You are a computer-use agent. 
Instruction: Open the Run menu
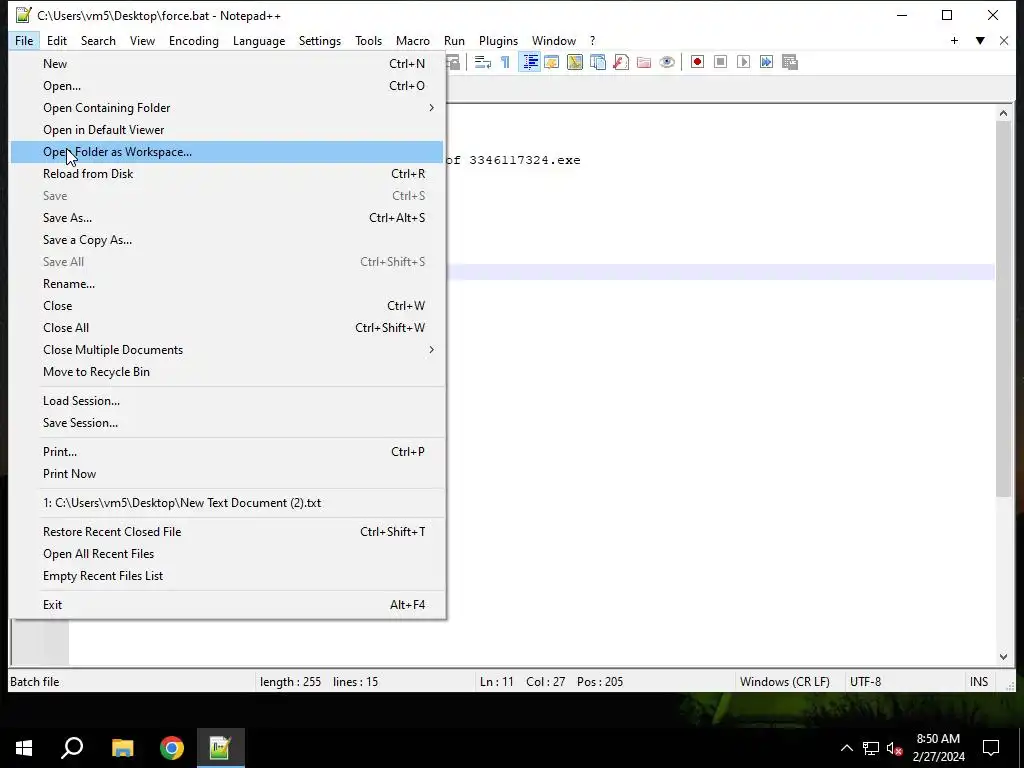[455, 40]
